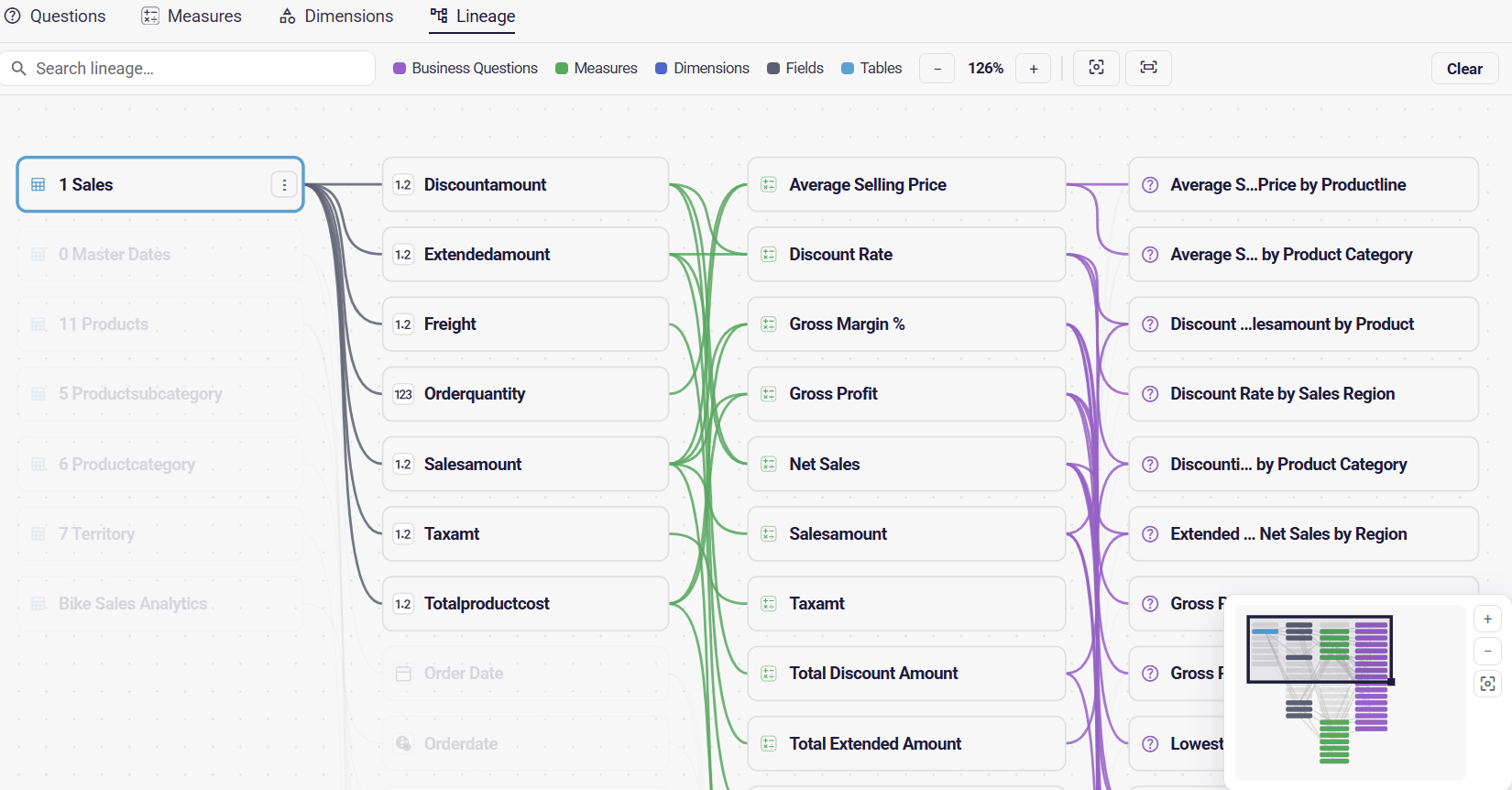
Task: Toggle the Fields legend filter
Action: pos(795,69)
